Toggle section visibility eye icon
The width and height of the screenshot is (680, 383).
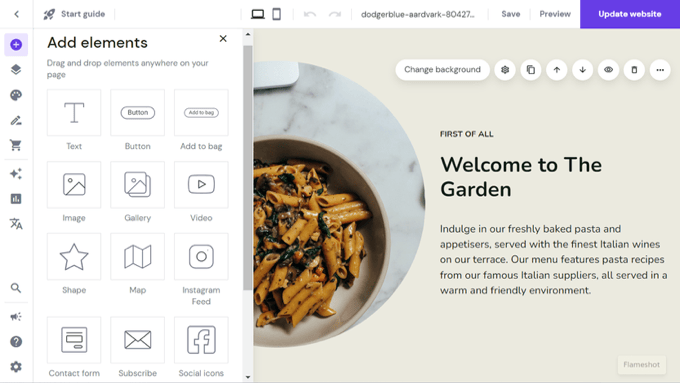click(x=608, y=70)
